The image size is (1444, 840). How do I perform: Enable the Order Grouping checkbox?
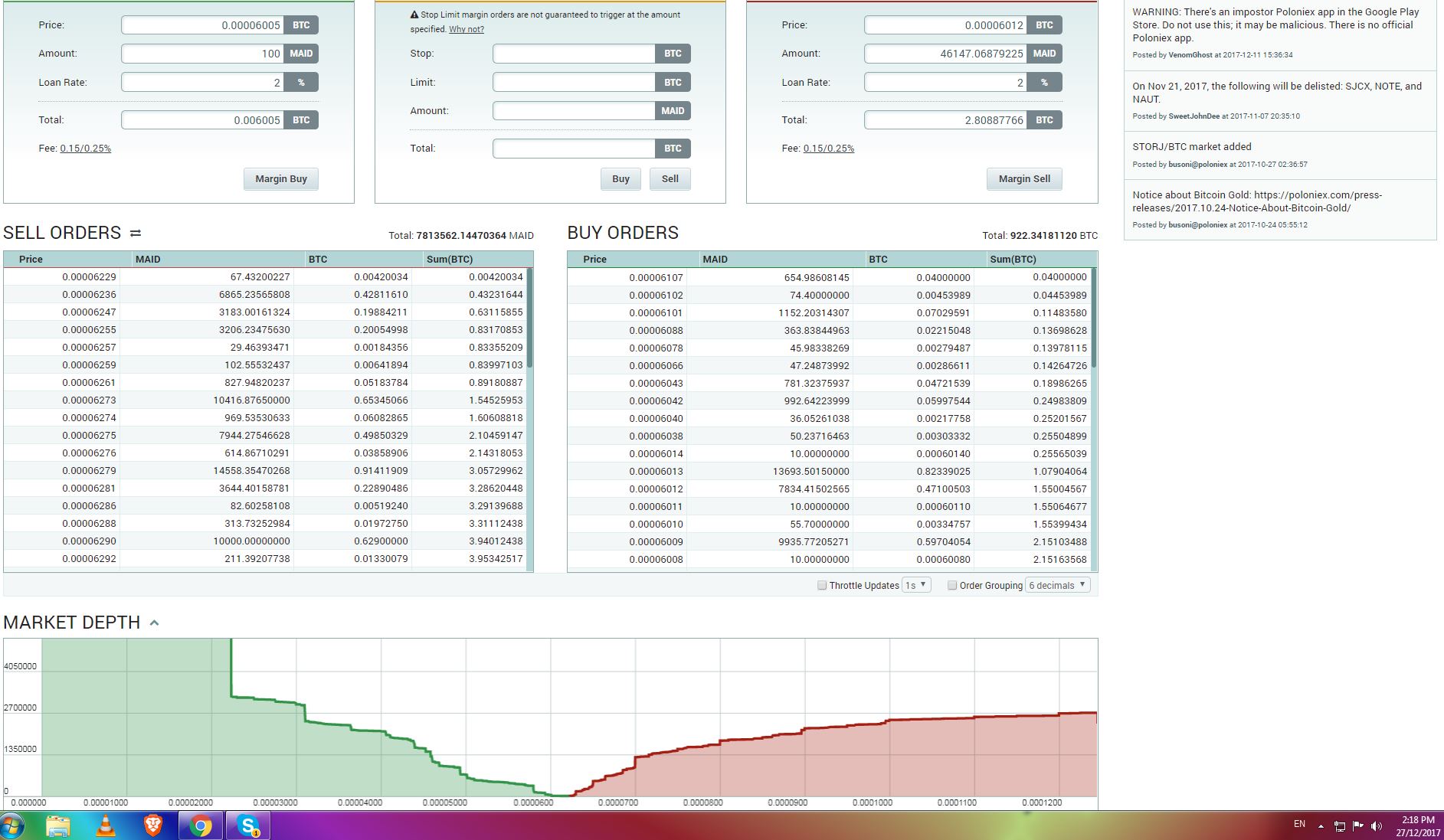pyautogui.click(x=952, y=585)
